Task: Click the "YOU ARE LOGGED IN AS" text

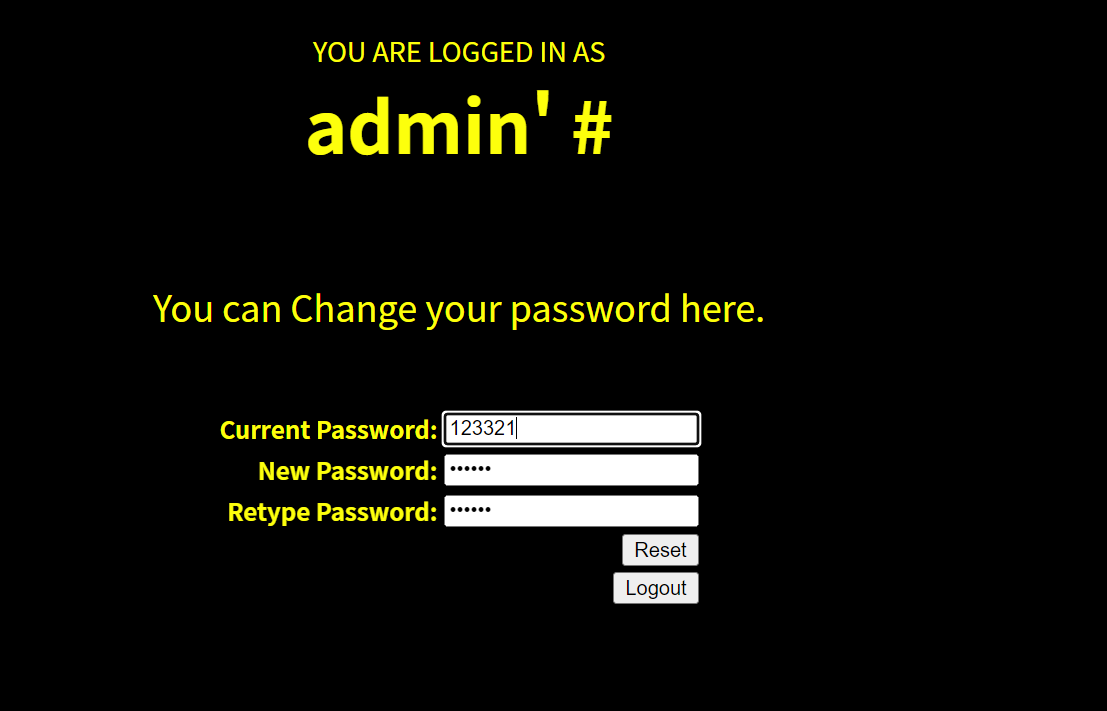Action: tap(459, 52)
